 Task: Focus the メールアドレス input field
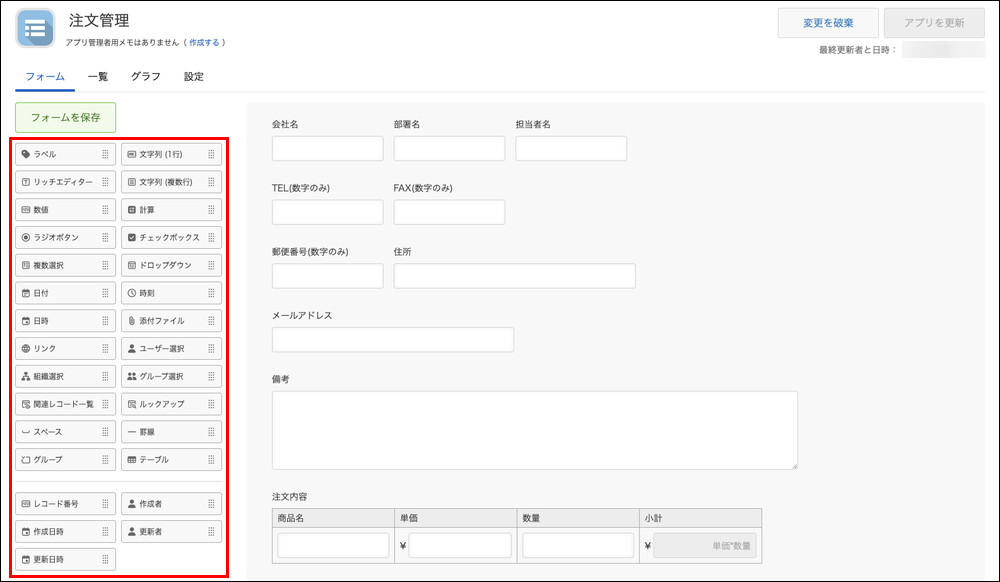coord(393,340)
